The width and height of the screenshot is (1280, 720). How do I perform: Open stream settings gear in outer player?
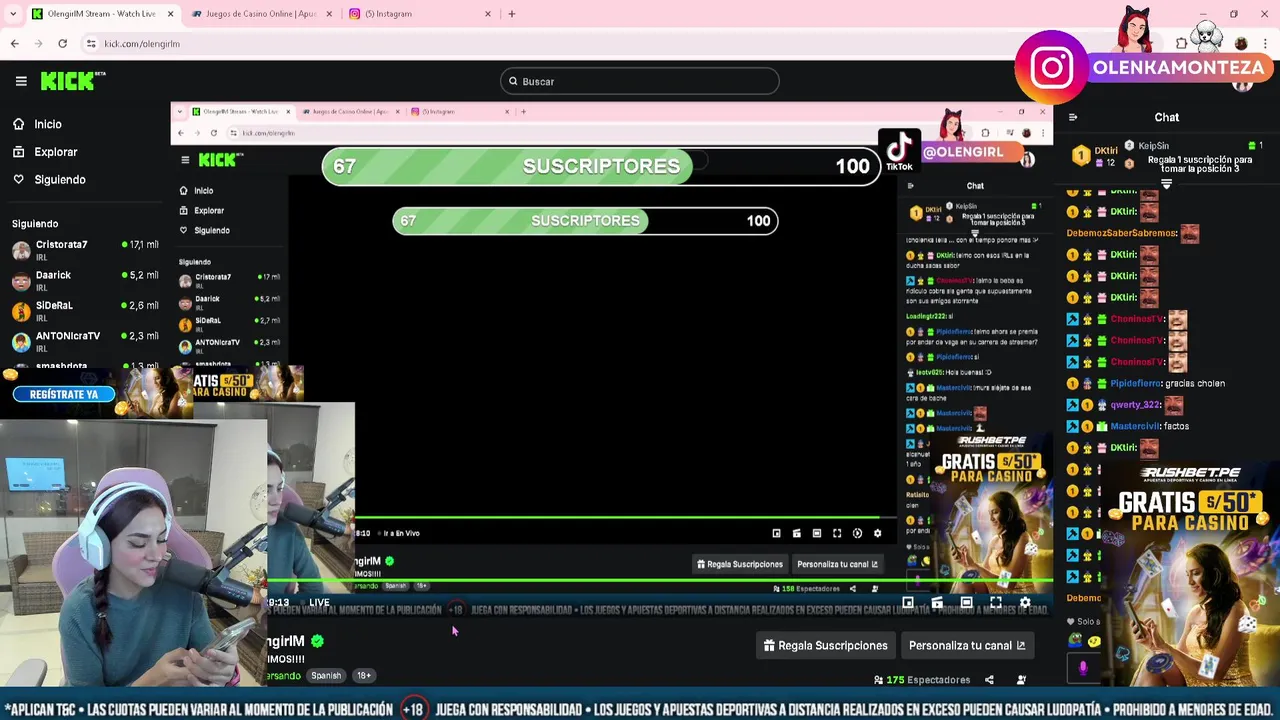pos(1025,603)
